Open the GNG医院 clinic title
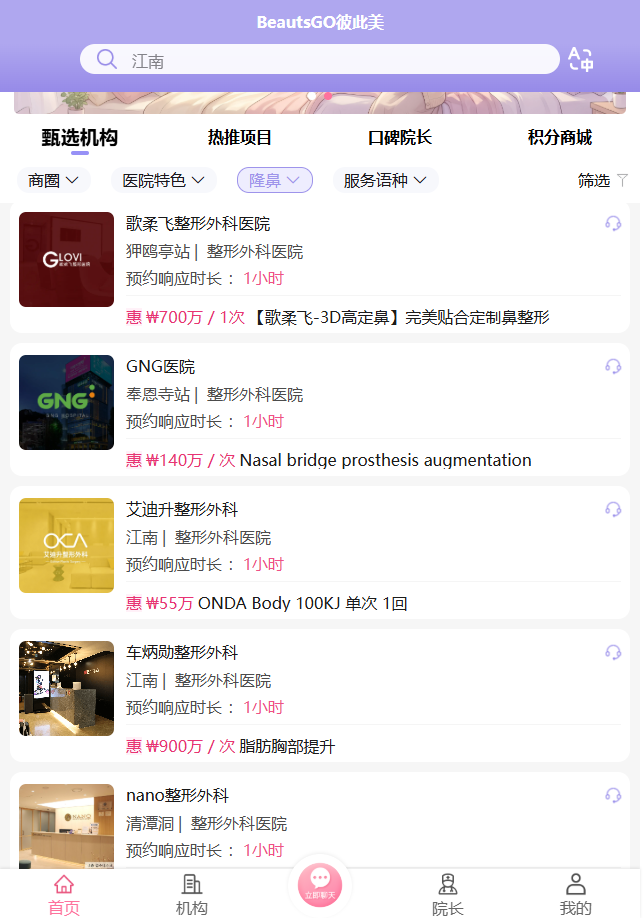643x918 pixels. [160, 366]
